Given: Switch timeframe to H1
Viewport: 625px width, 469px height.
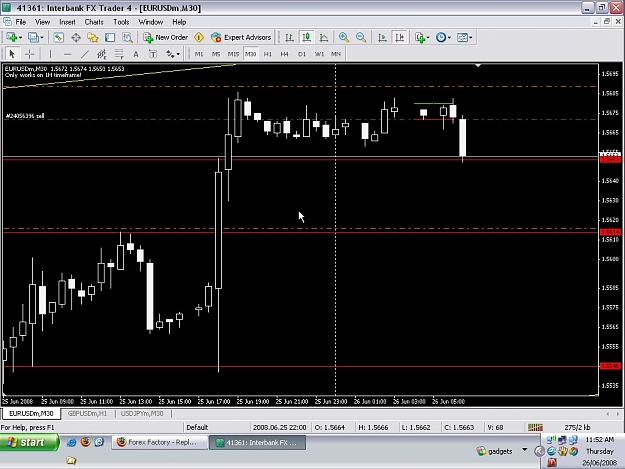Looking at the screenshot, I should 267,54.
